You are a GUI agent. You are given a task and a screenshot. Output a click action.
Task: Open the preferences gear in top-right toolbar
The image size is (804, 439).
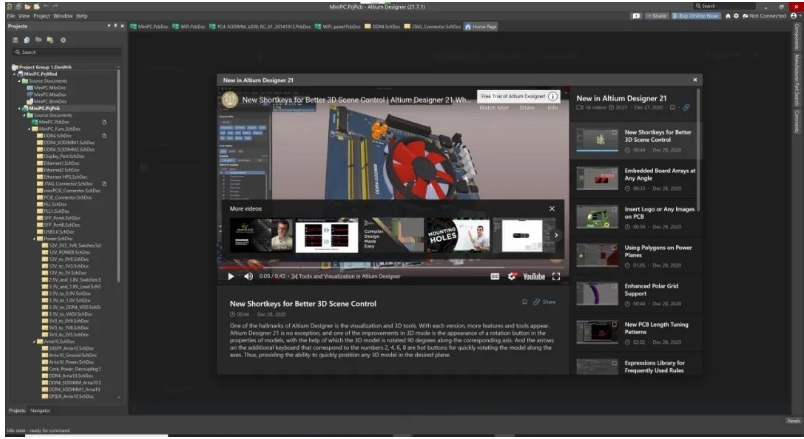pyautogui.click(x=736, y=16)
